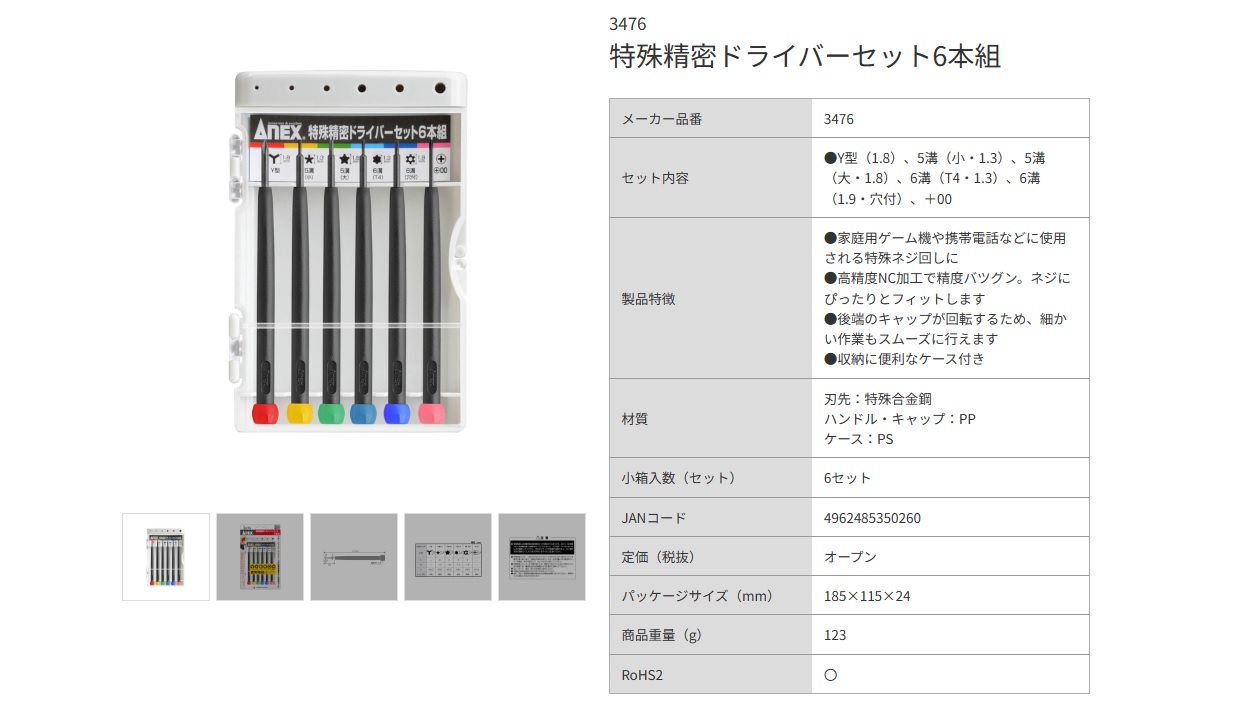Click the product title 特殊精密ドライバーセット6本組
The width and height of the screenshot is (1243, 719).
(805, 56)
